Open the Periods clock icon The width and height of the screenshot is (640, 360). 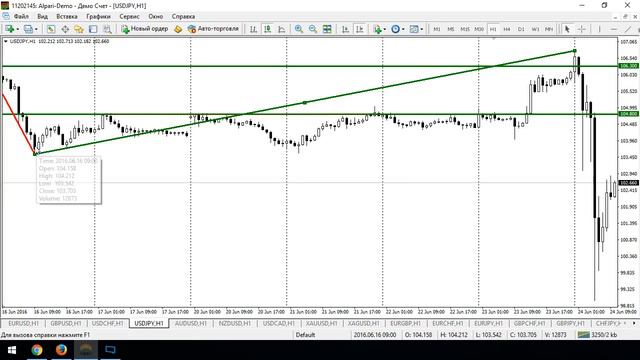coord(395,29)
